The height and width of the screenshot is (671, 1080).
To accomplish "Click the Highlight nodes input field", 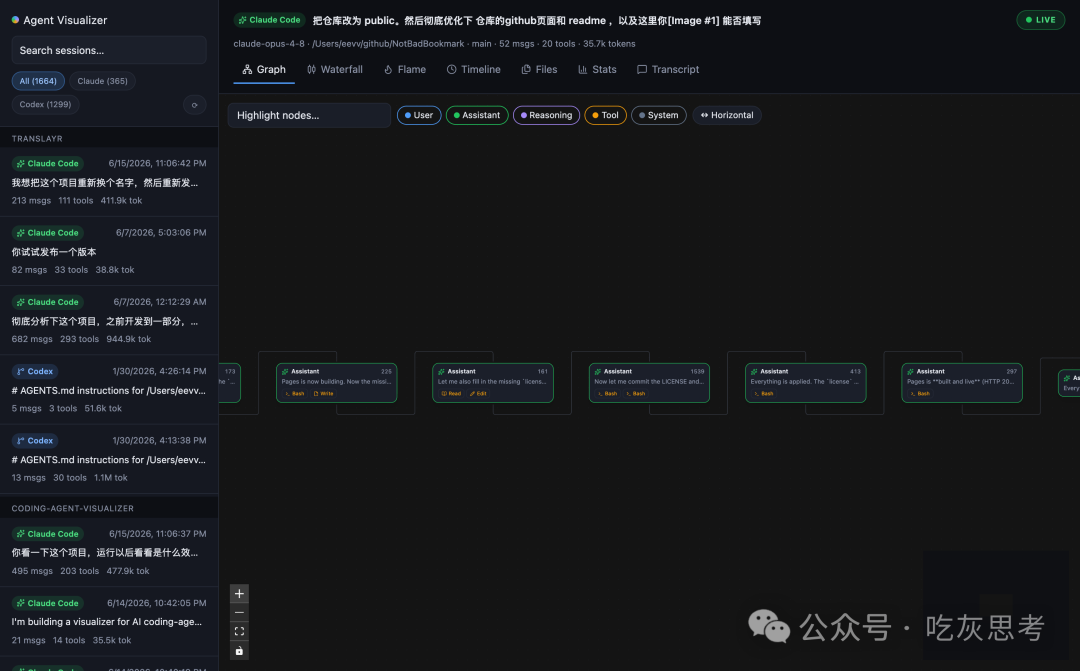I will pyautogui.click(x=309, y=115).
